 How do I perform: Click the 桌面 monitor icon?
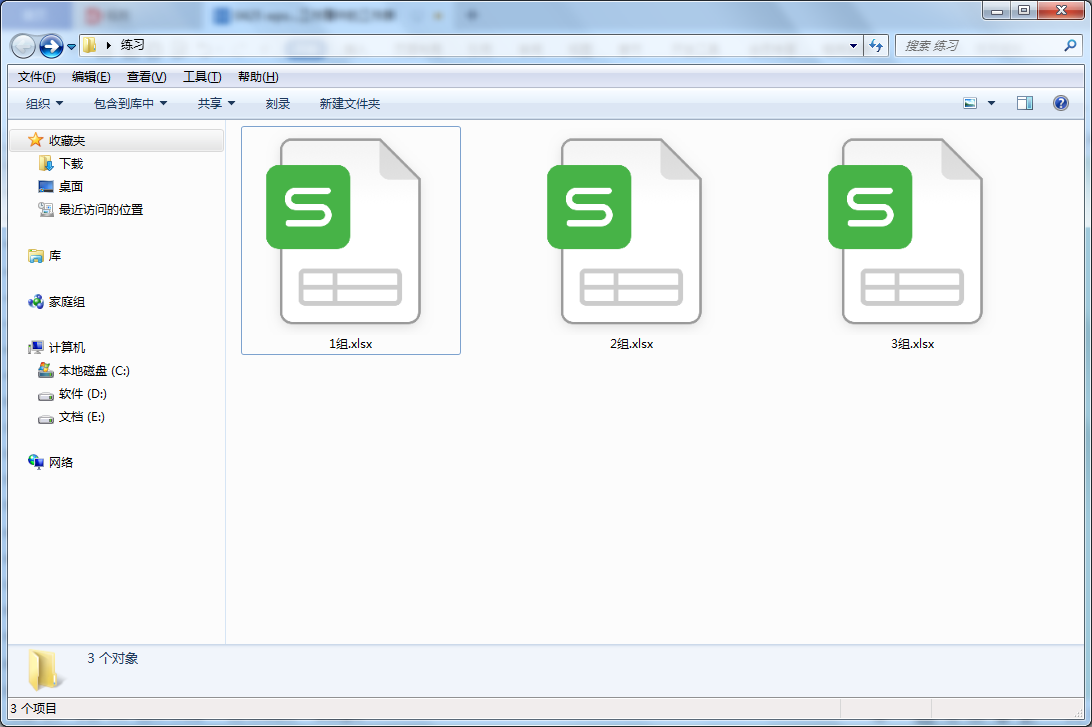pos(46,187)
